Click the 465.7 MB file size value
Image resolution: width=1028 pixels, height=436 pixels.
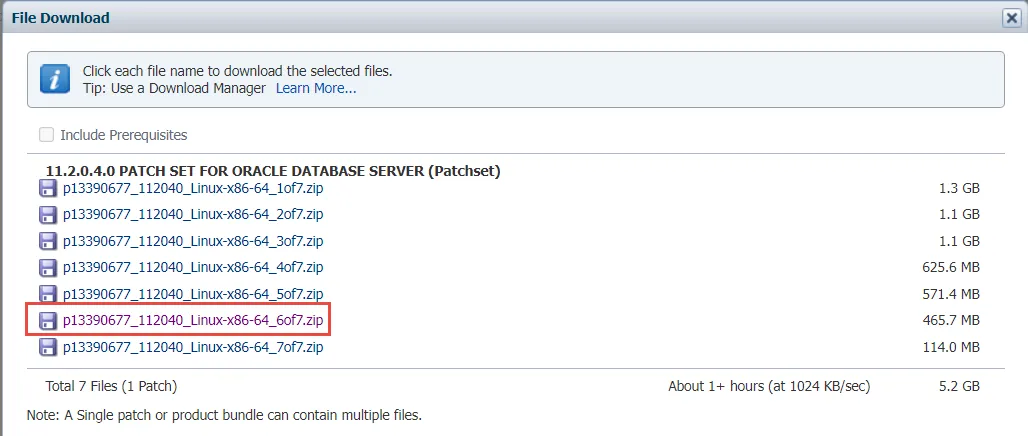[x=951, y=321]
